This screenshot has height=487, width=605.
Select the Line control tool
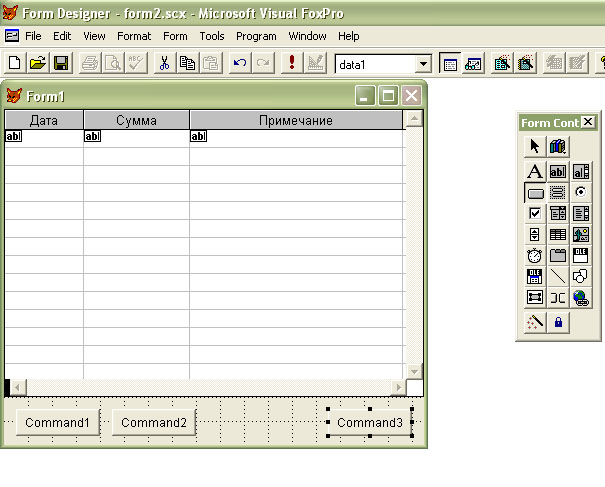[558, 276]
